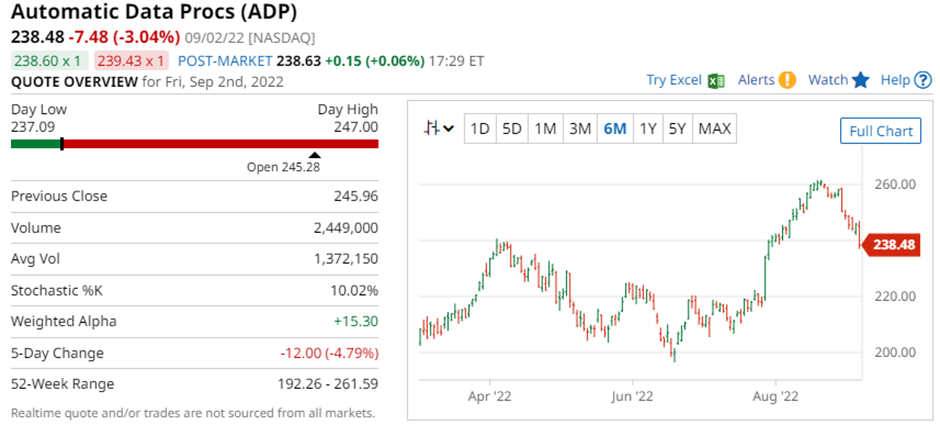Image resolution: width=940 pixels, height=425 pixels.
Task: Switch chart to 1Y timeframe
Action: (648, 128)
